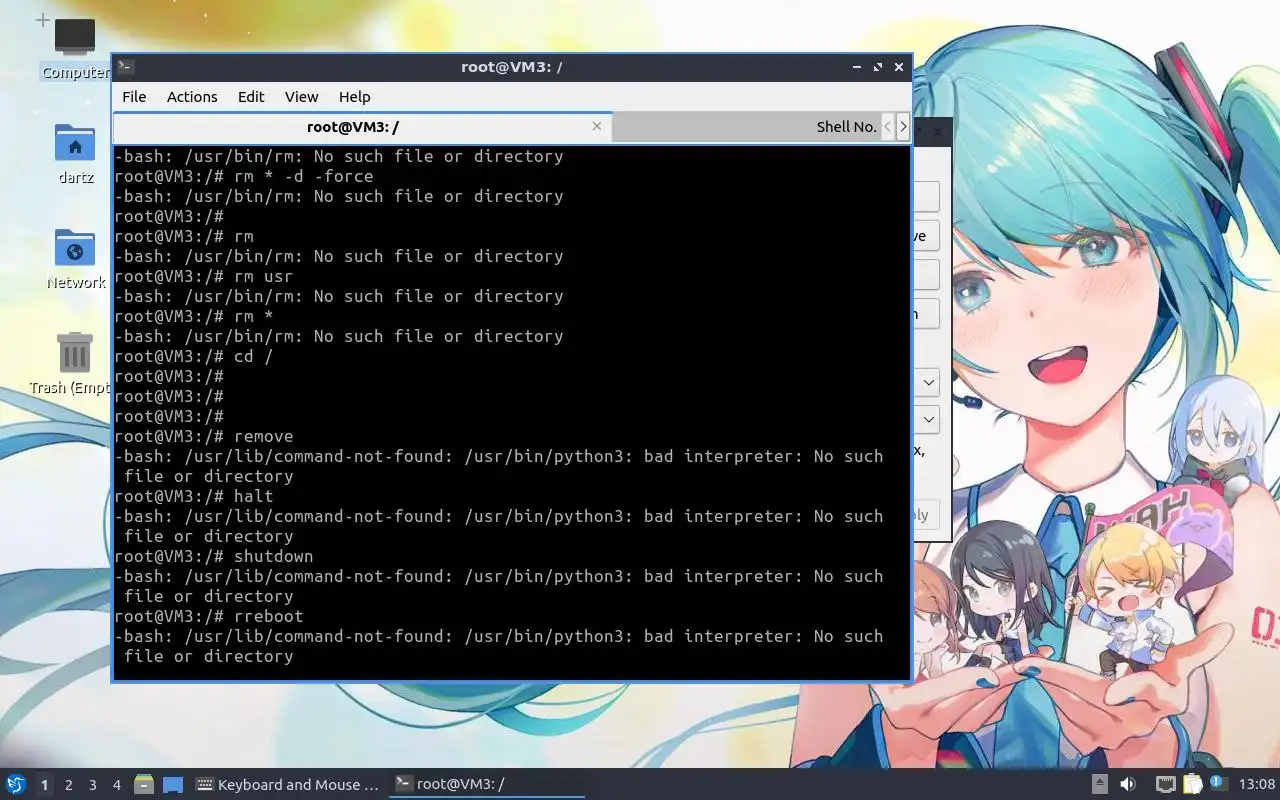Show the clock calendar at 13:08
This screenshot has width=1280, height=800.
[1257, 784]
